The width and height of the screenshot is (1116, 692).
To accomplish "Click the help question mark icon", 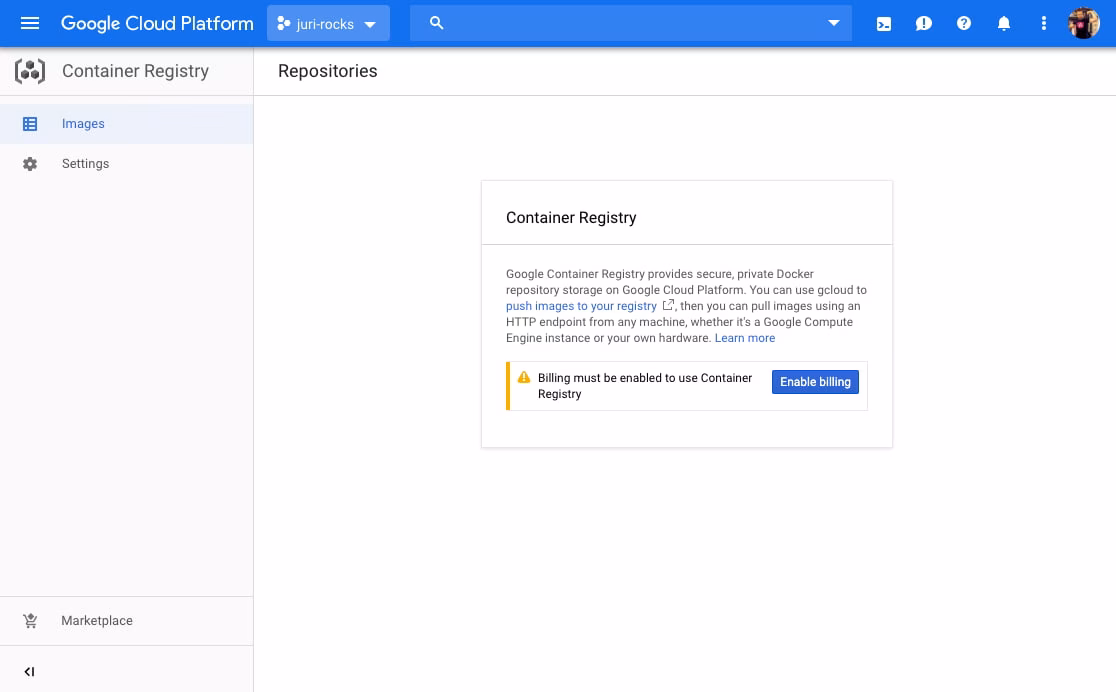I will [x=964, y=23].
